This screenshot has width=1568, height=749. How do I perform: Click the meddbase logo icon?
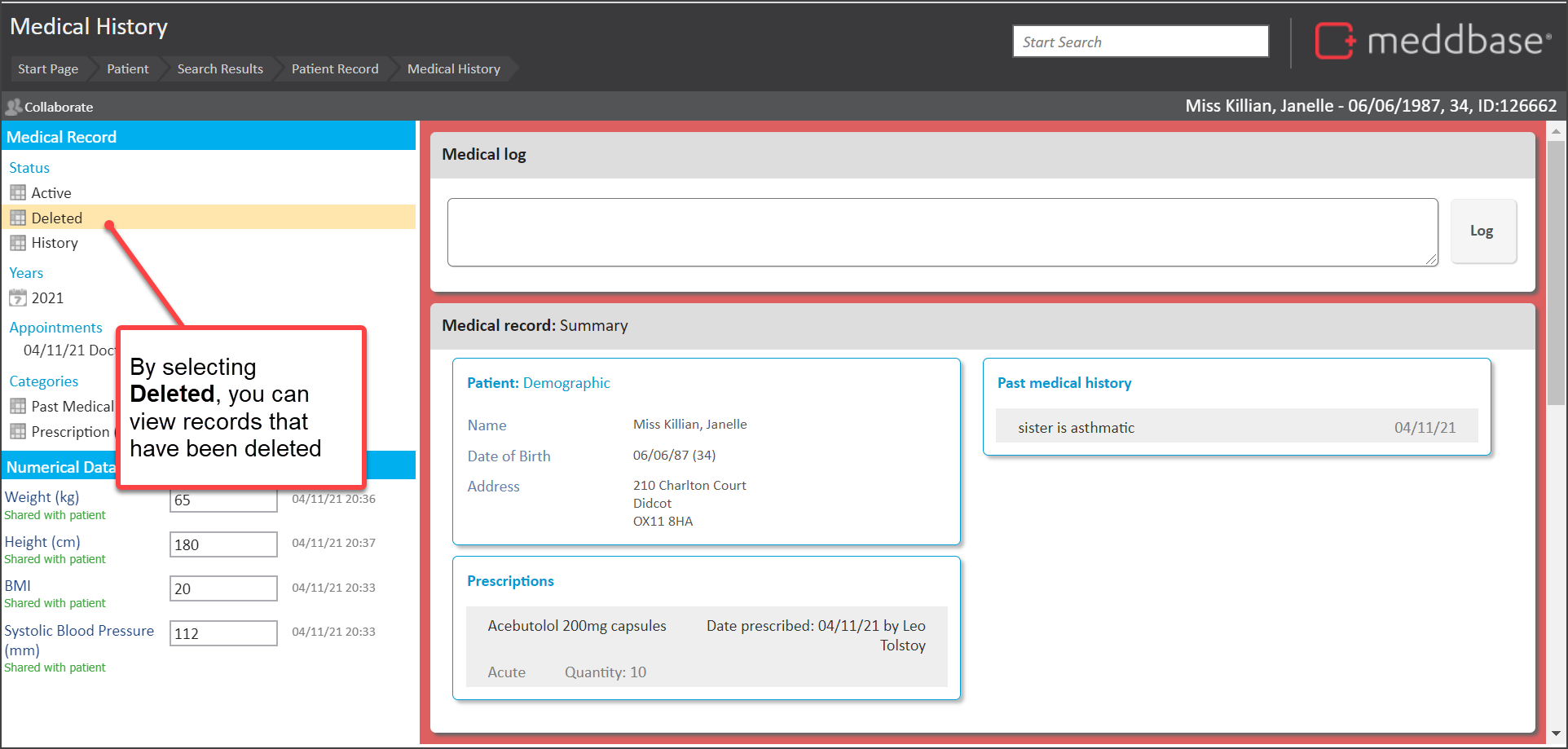[1334, 41]
